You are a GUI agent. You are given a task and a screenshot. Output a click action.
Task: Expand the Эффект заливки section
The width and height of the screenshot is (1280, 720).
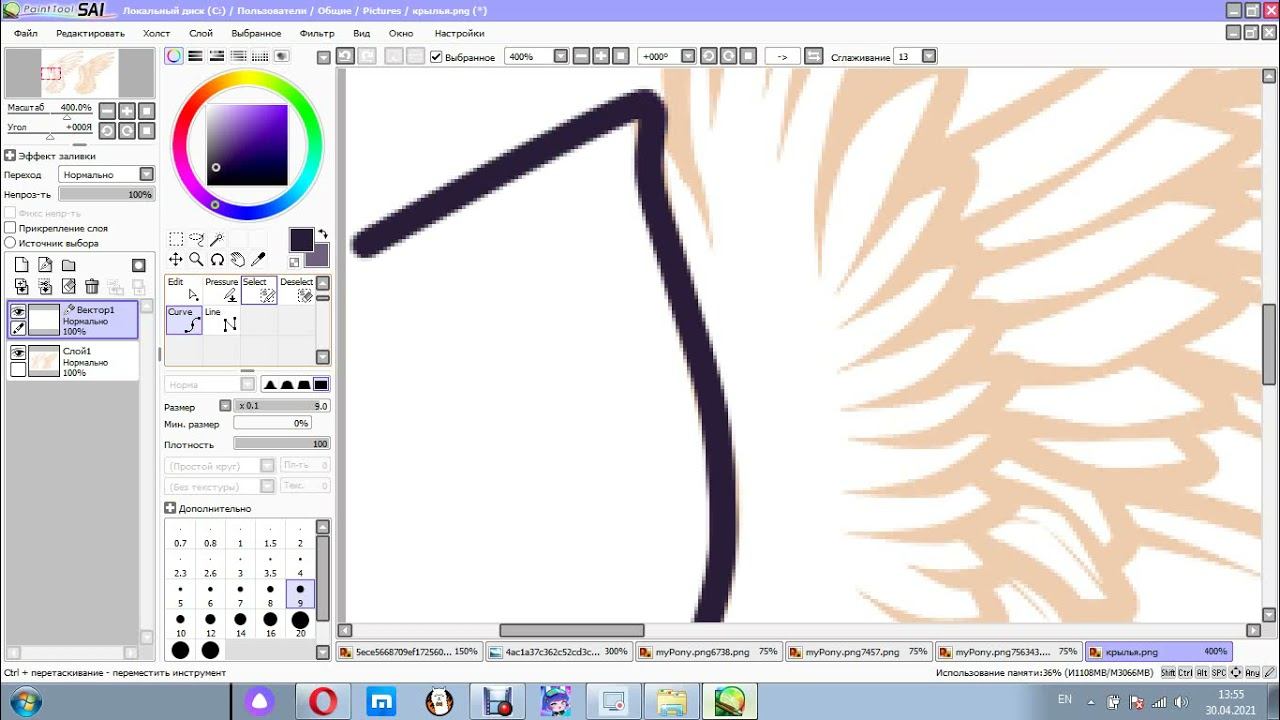(10, 156)
